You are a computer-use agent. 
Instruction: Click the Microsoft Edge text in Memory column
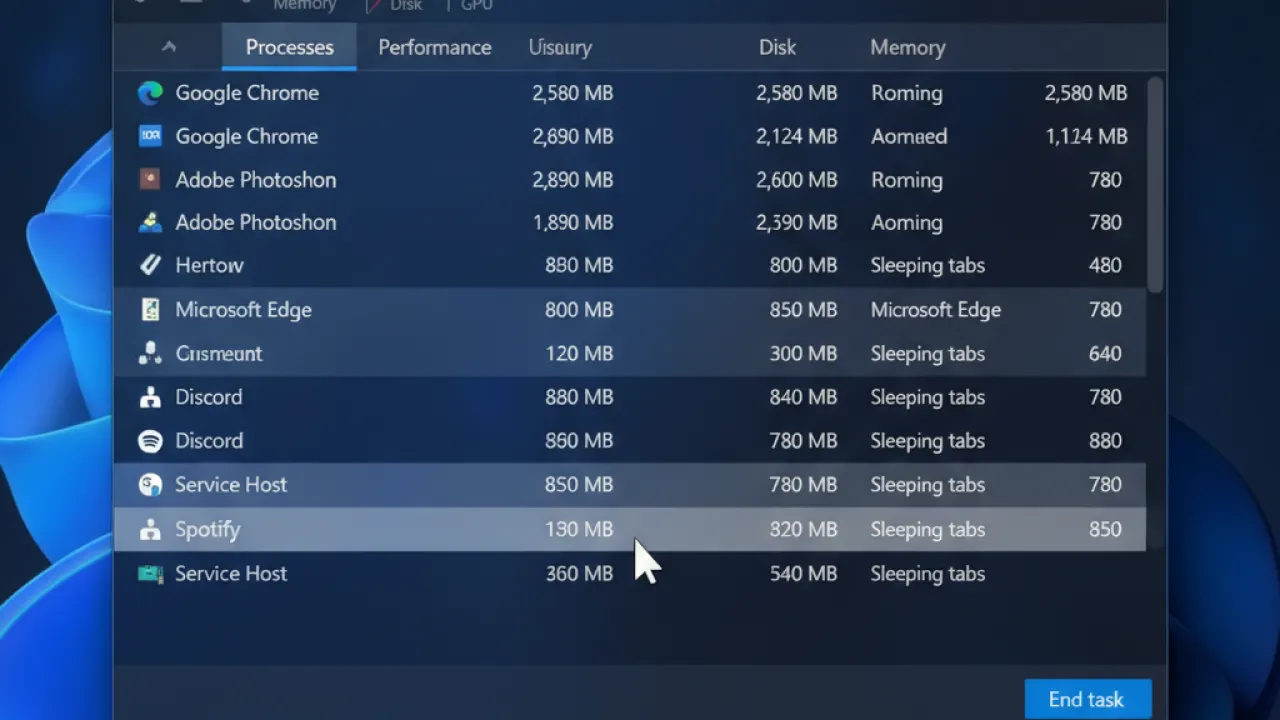[x=935, y=310]
